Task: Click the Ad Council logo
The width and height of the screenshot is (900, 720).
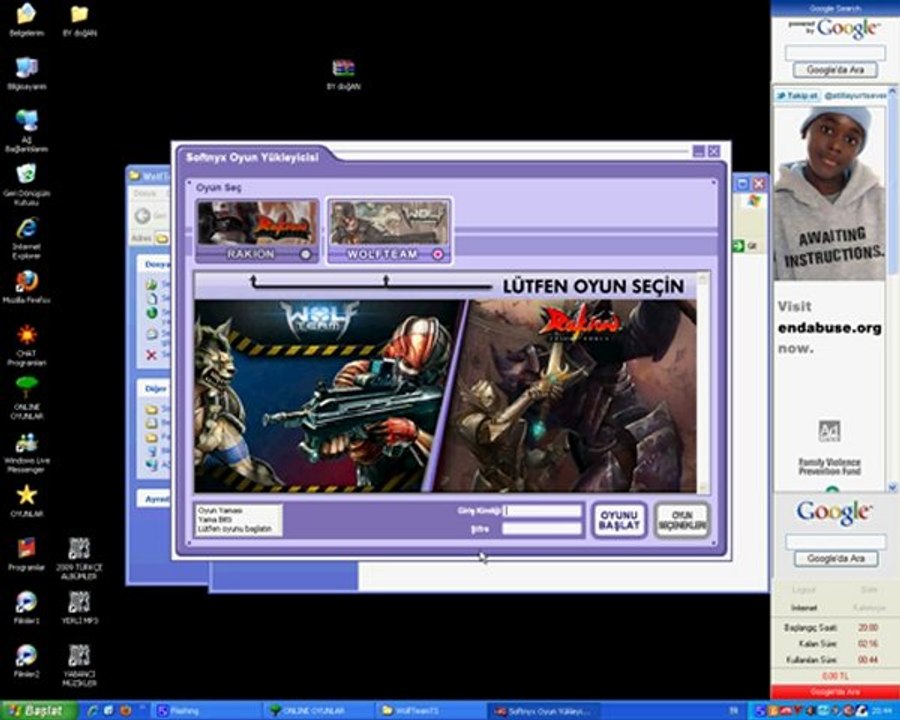Action: click(829, 431)
